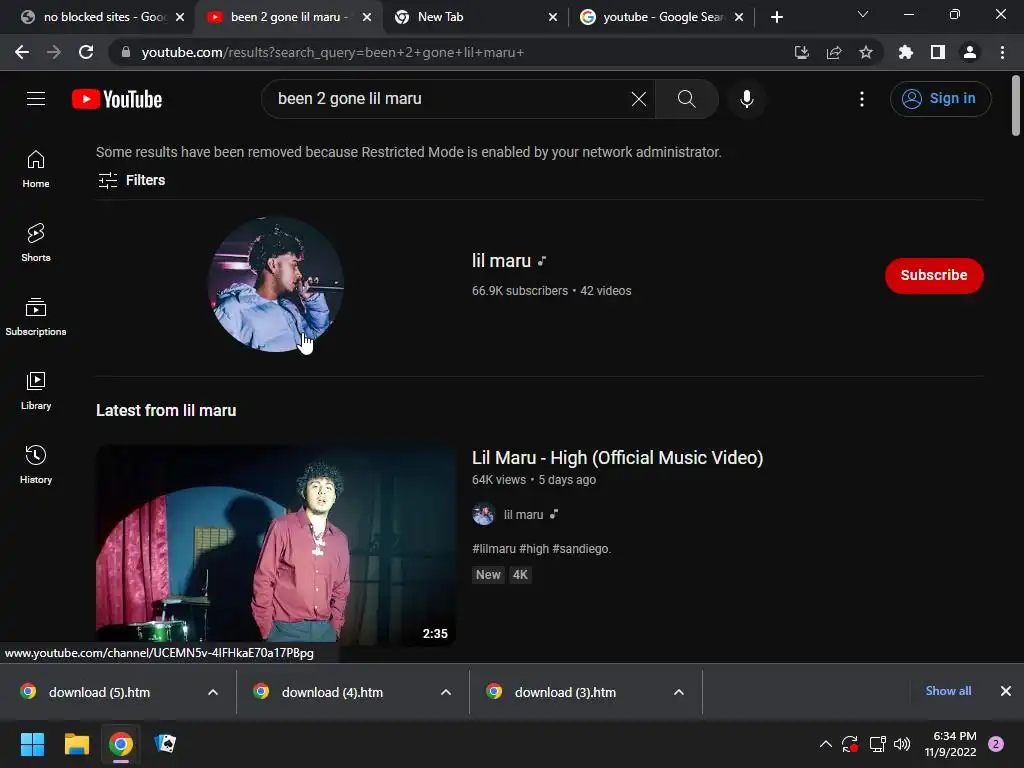This screenshot has height=768, width=1024.
Task: Click the Sign in button
Action: coord(940,99)
